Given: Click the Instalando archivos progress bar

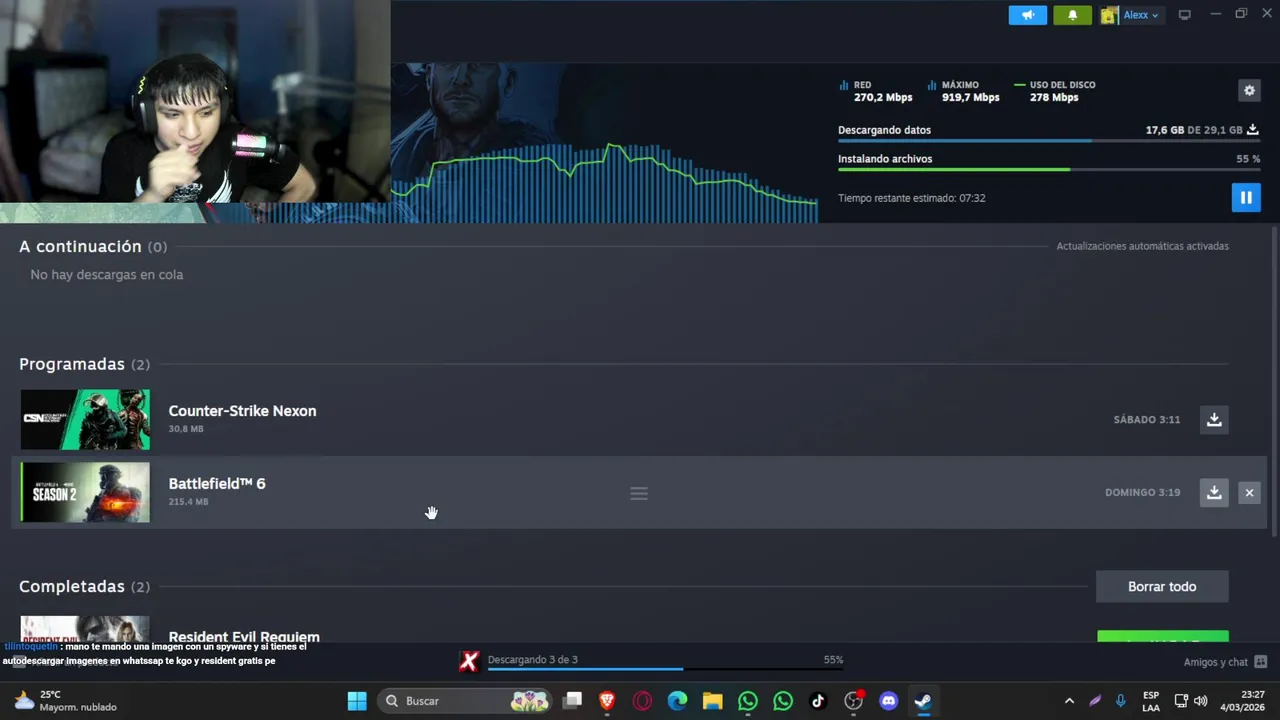Looking at the screenshot, I should point(1048,169).
